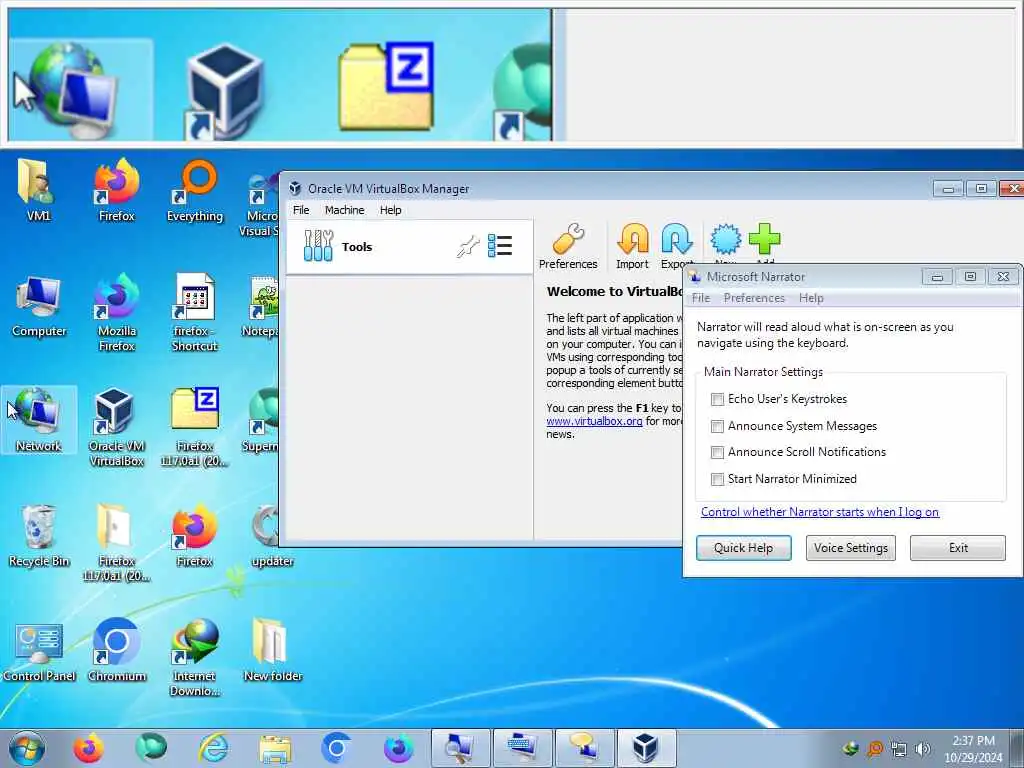Open Preferences in VirtualBox toolbar

(x=568, y=246)
